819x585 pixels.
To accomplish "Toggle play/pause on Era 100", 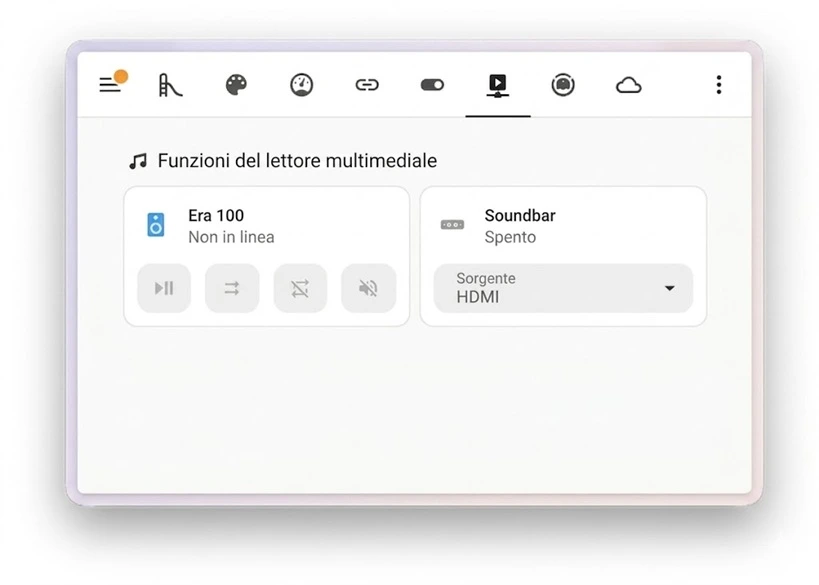I will coord(164,288).
